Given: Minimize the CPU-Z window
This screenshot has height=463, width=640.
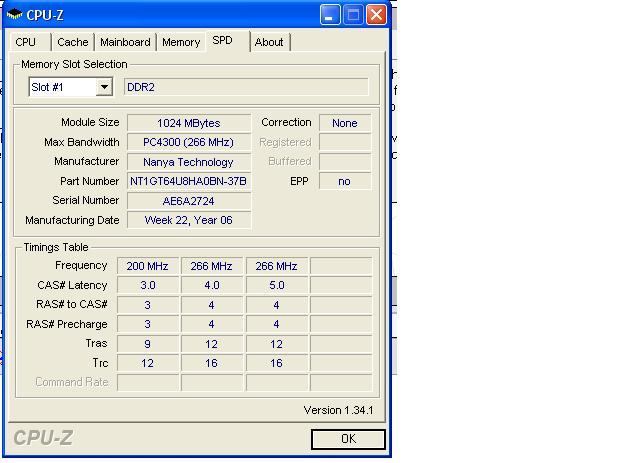Looking at the screenshot, I should pyautogui.click(x=329, y=15).
